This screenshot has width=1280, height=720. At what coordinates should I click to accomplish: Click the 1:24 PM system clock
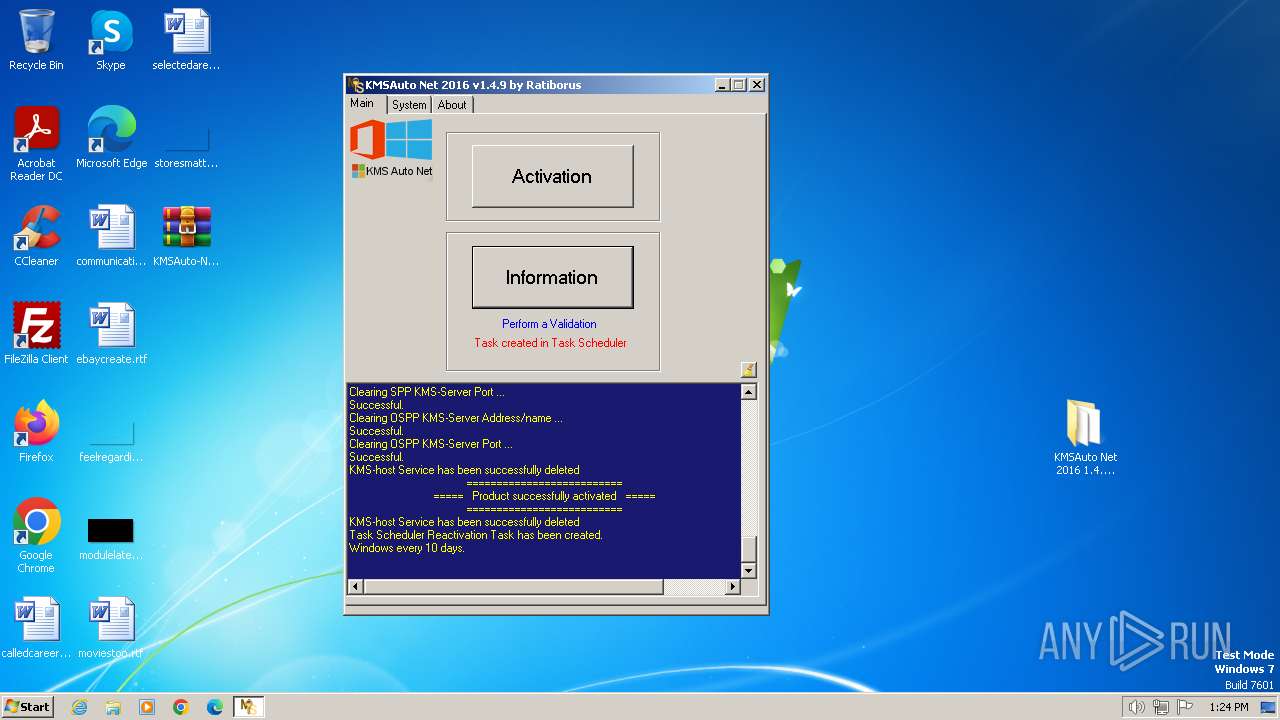click(x=1228, y=707)
